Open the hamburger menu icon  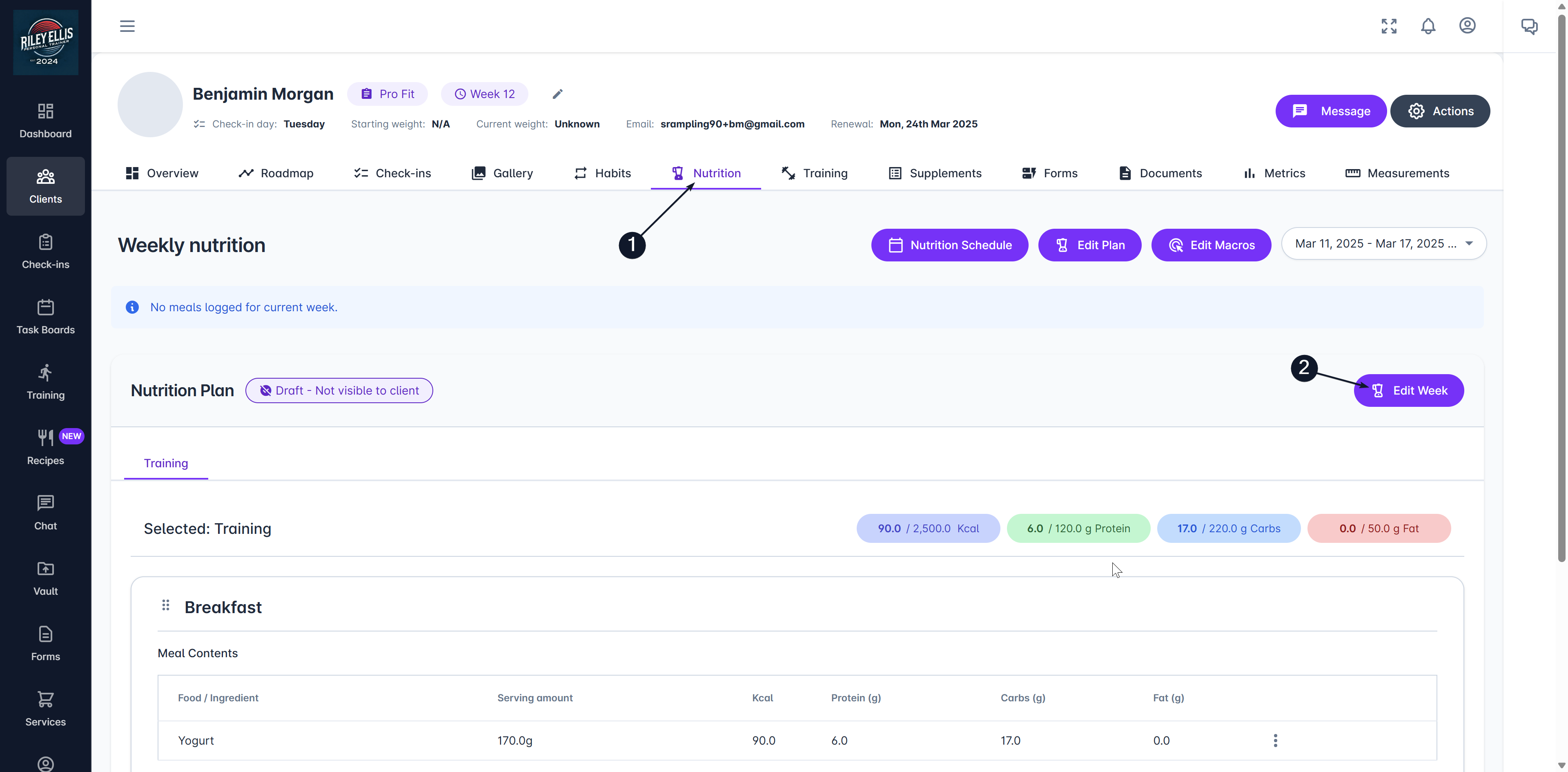[127, 26]
